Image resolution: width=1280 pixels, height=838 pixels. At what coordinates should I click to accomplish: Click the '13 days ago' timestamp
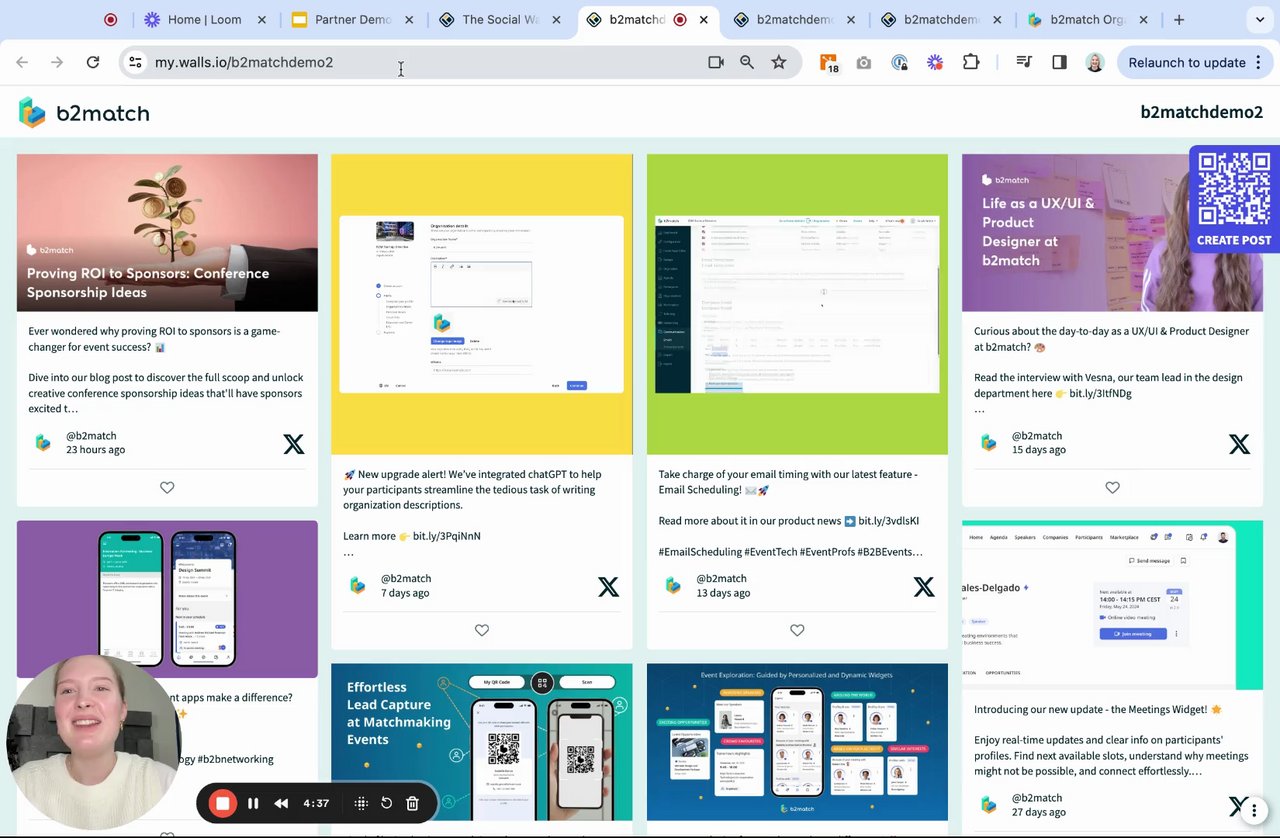tap(723, 593)
